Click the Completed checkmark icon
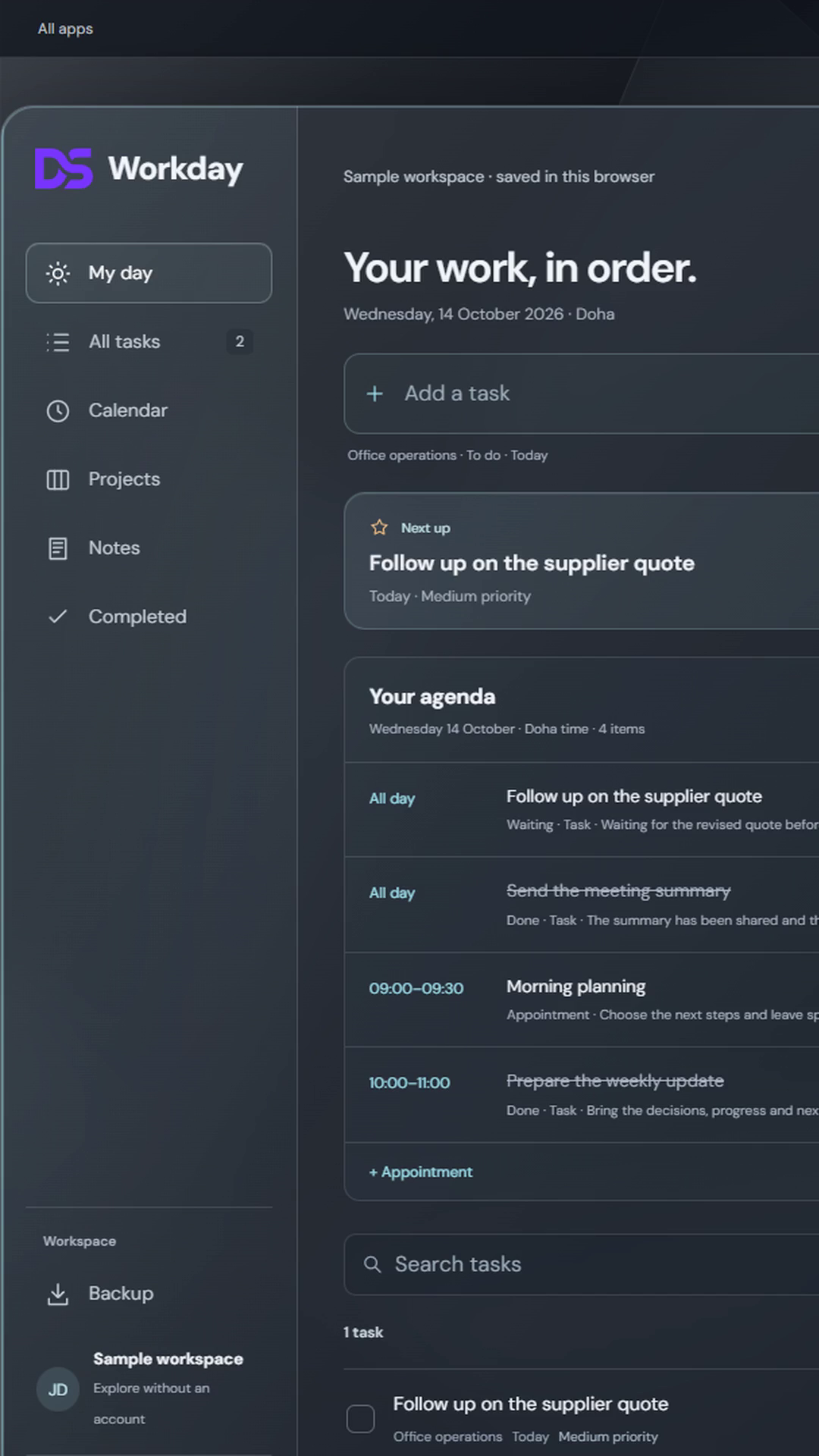Viewport: 819px width, 1456px height. coord(58,617)
